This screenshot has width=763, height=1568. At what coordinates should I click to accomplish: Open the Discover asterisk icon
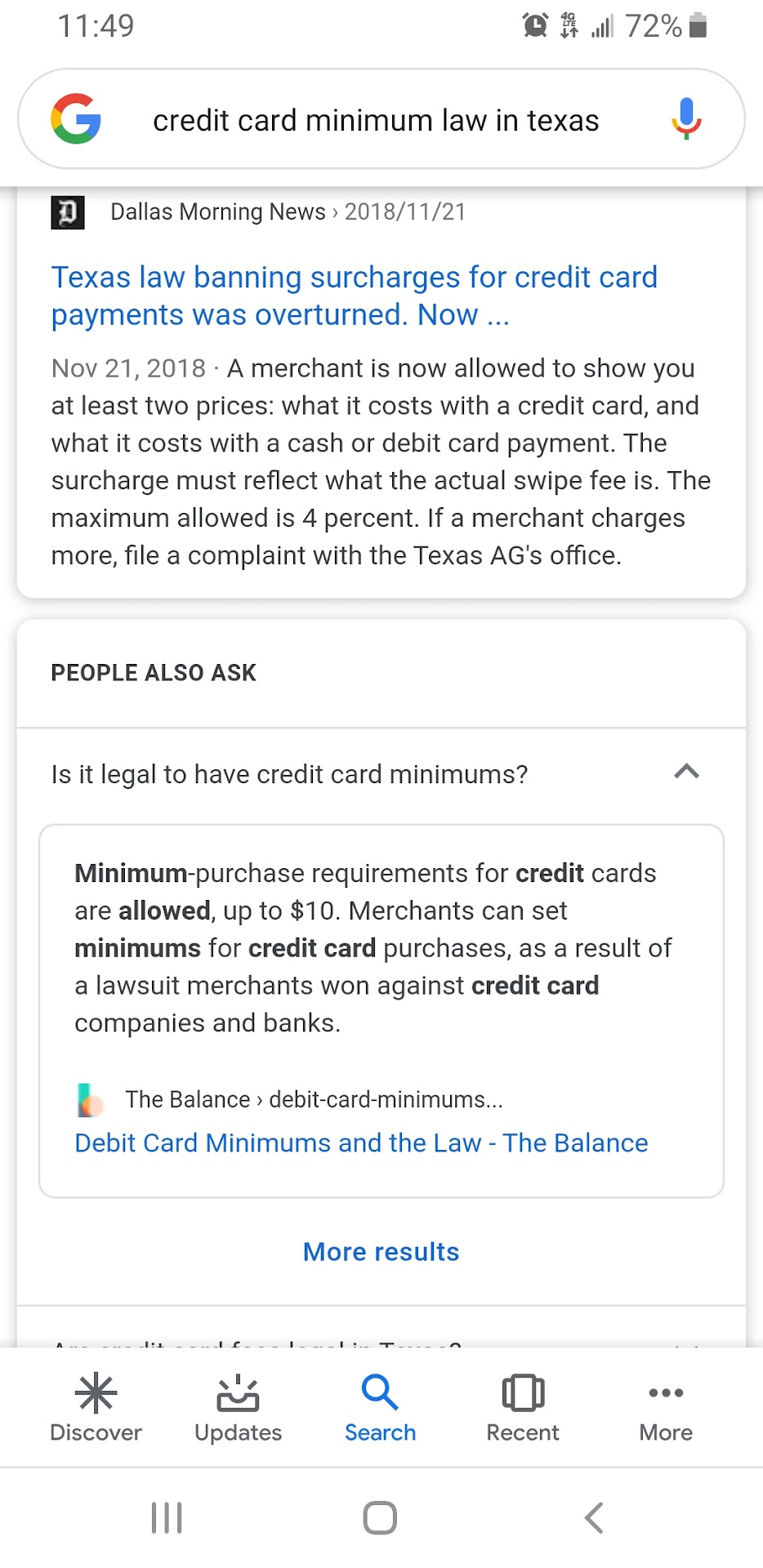(96, 1393)
